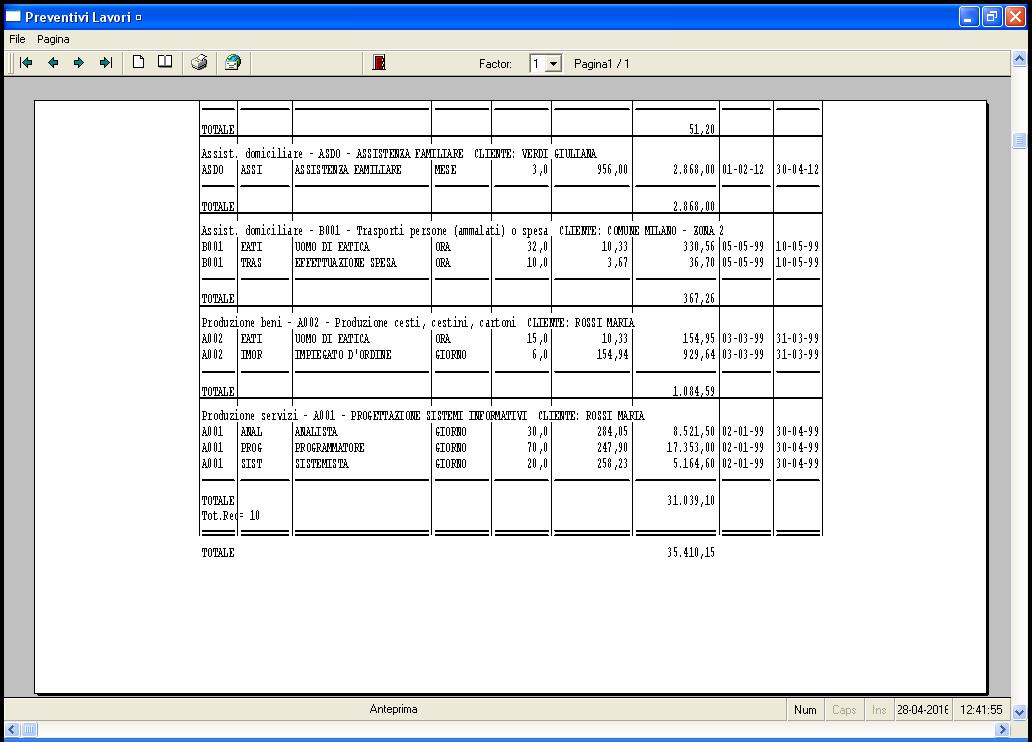Click the amount 17.353,00
Screen dimensions: 1032x742
690,448
